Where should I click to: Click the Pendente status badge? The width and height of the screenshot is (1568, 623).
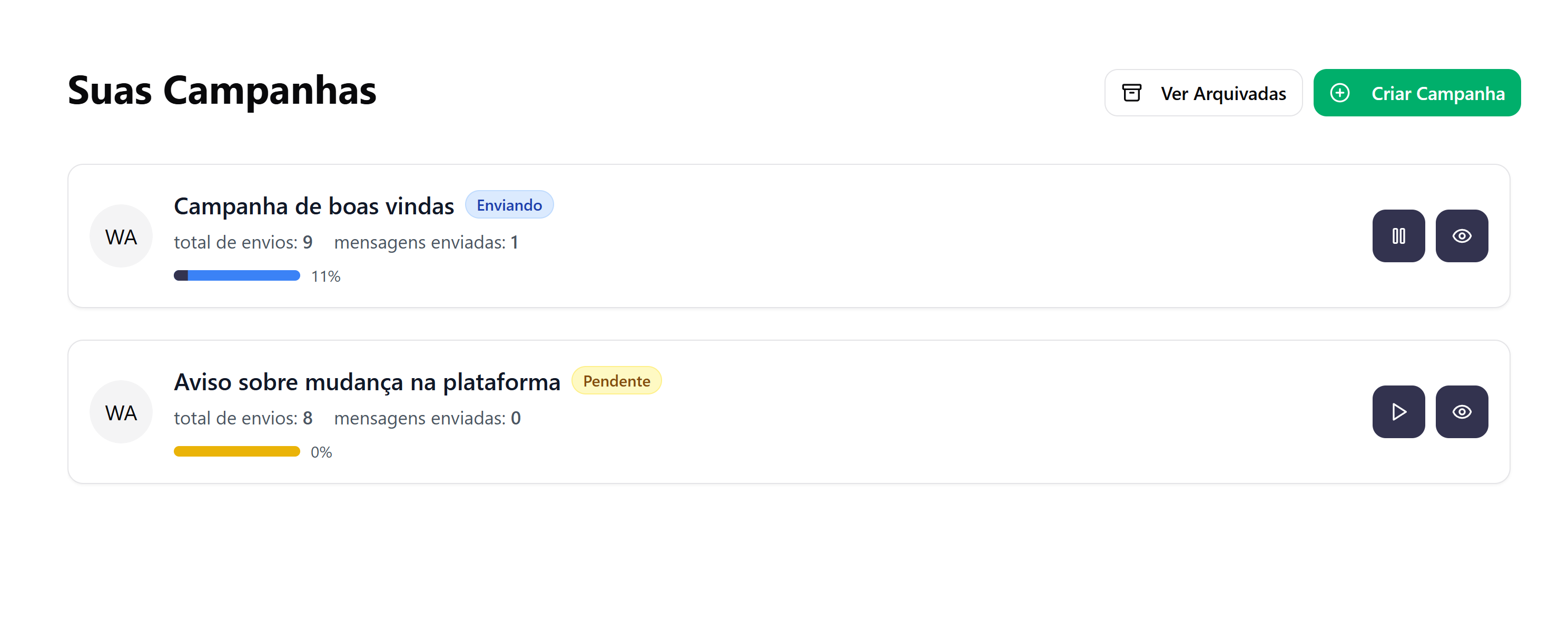click(616, 381)
